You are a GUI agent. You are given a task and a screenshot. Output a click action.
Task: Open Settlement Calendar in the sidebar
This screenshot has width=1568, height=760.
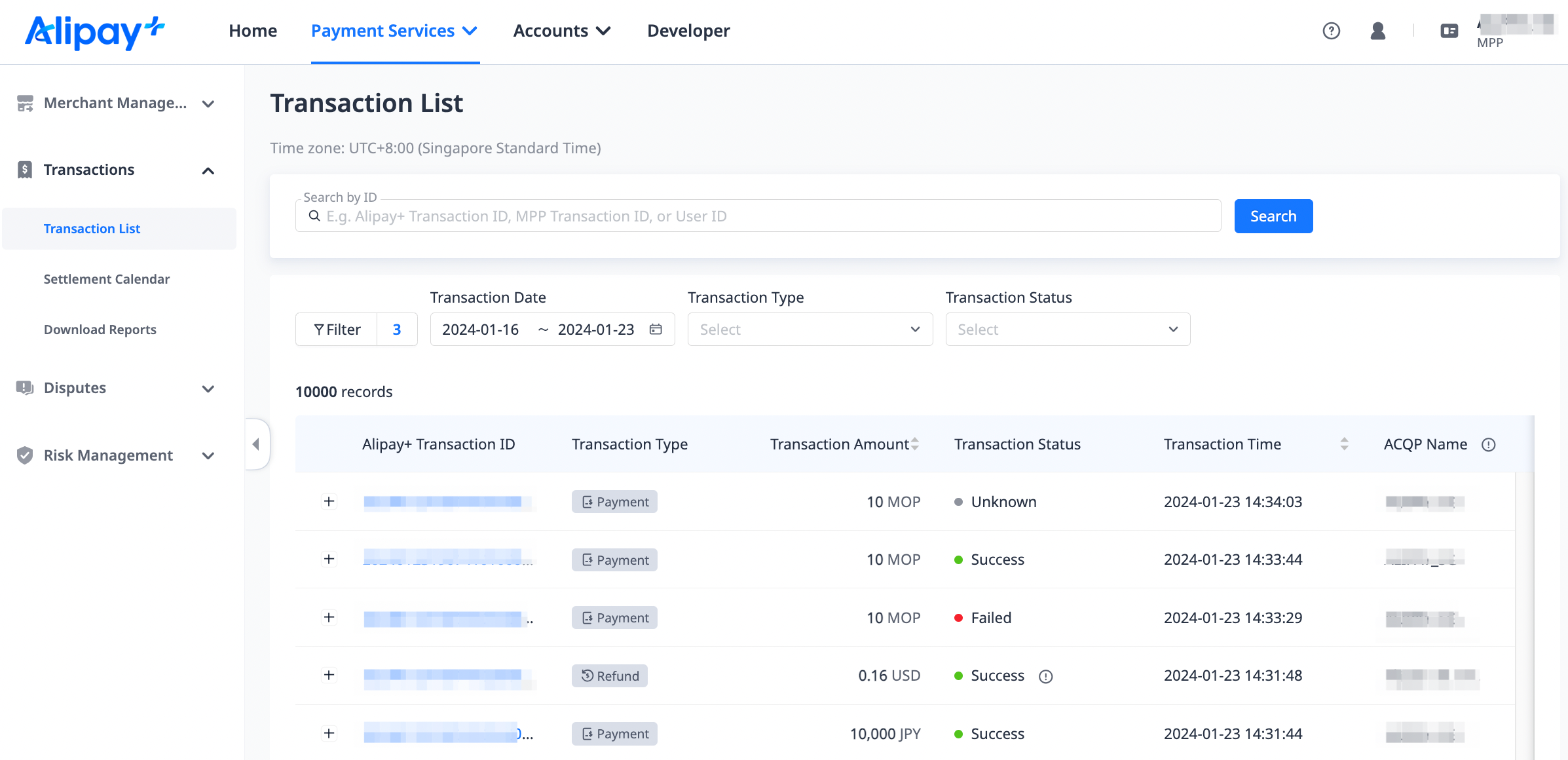pos(107,279)
